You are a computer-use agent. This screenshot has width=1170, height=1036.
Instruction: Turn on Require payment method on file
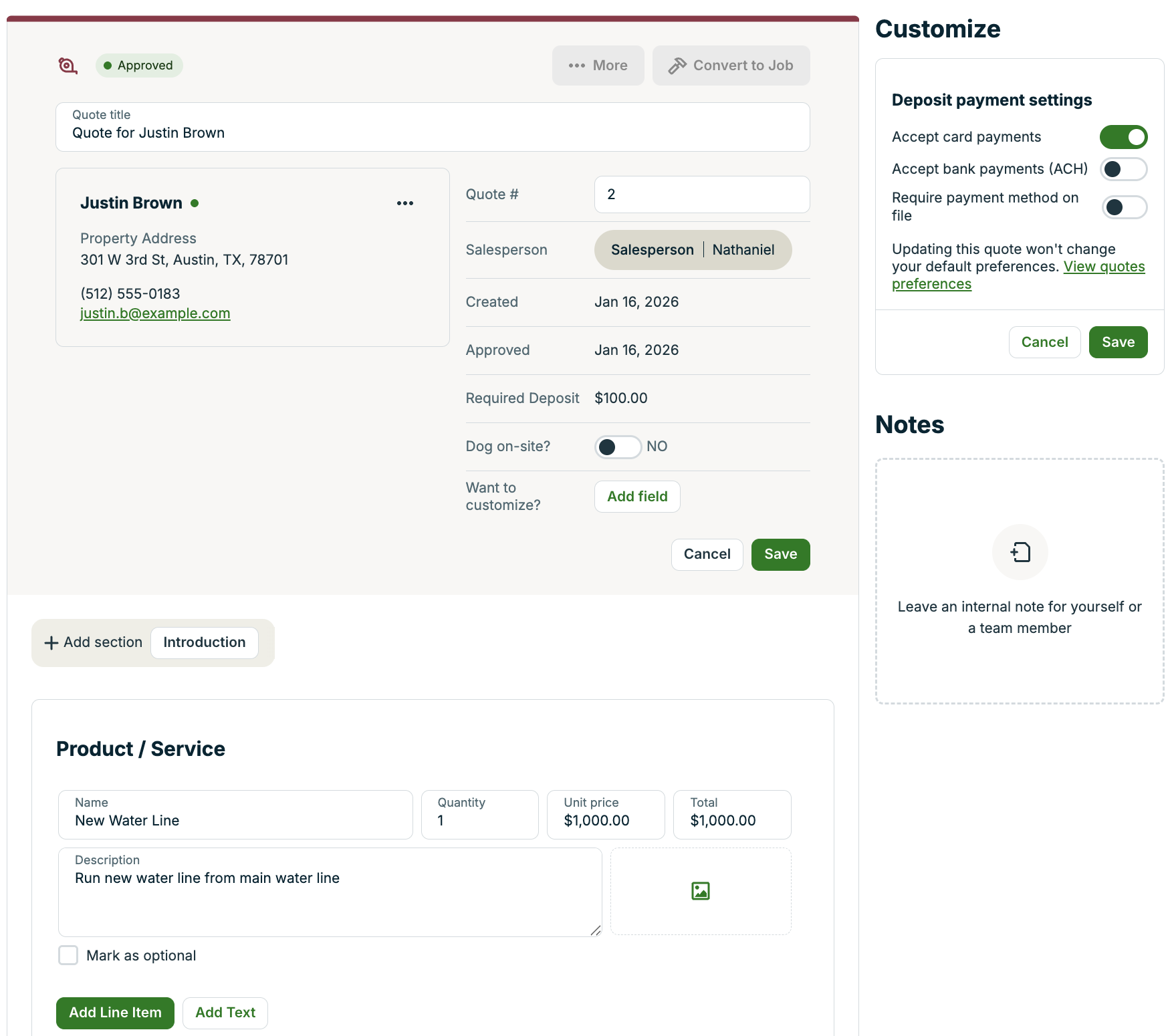[x=1123, y=207]
